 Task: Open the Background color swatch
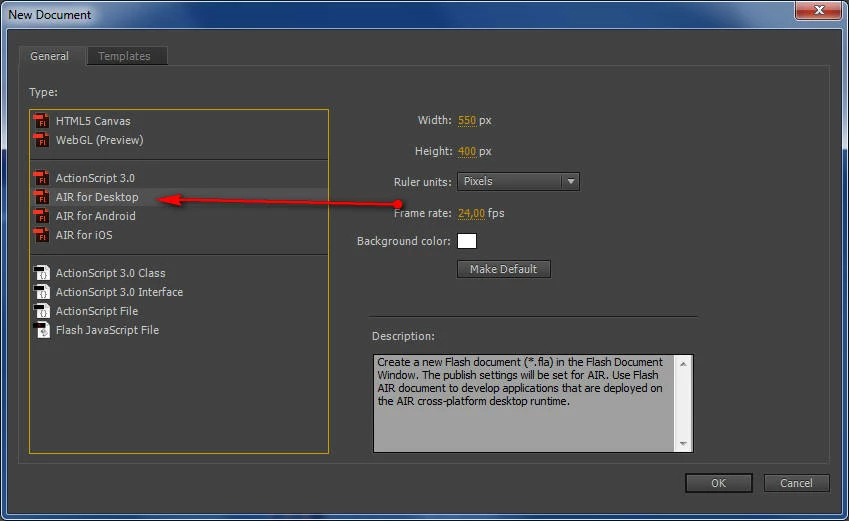click(467, 241)
